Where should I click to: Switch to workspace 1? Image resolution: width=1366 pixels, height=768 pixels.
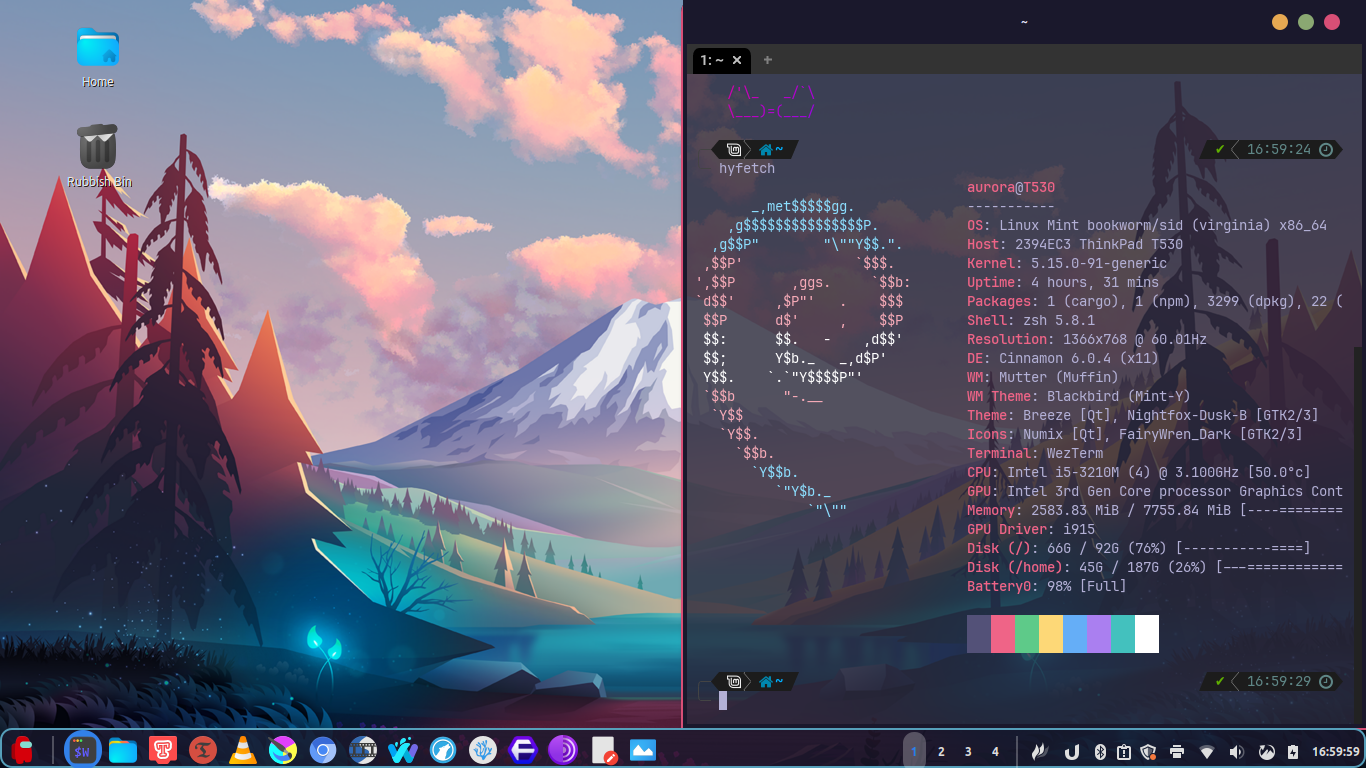pos(914,751)
